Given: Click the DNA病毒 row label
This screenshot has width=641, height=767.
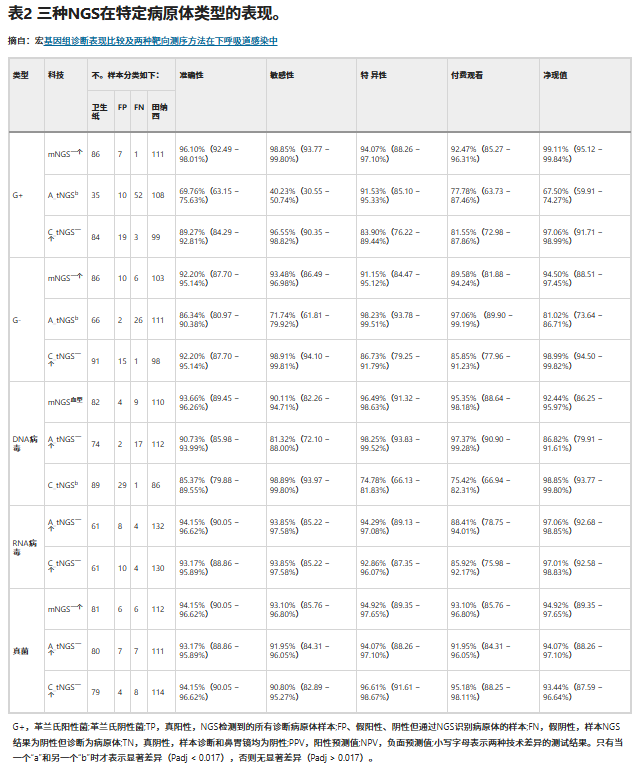Looking at the screenshot, I should pos(25,444).
